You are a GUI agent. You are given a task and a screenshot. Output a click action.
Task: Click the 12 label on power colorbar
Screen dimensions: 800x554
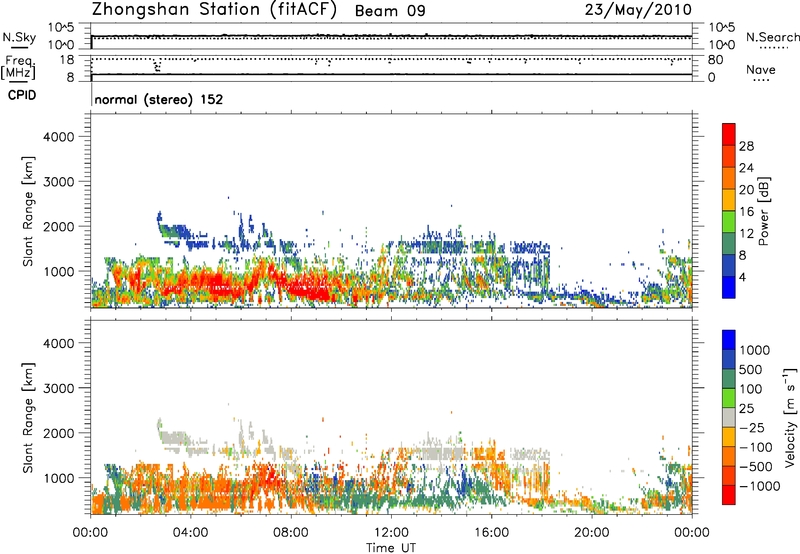click(746, 234)
